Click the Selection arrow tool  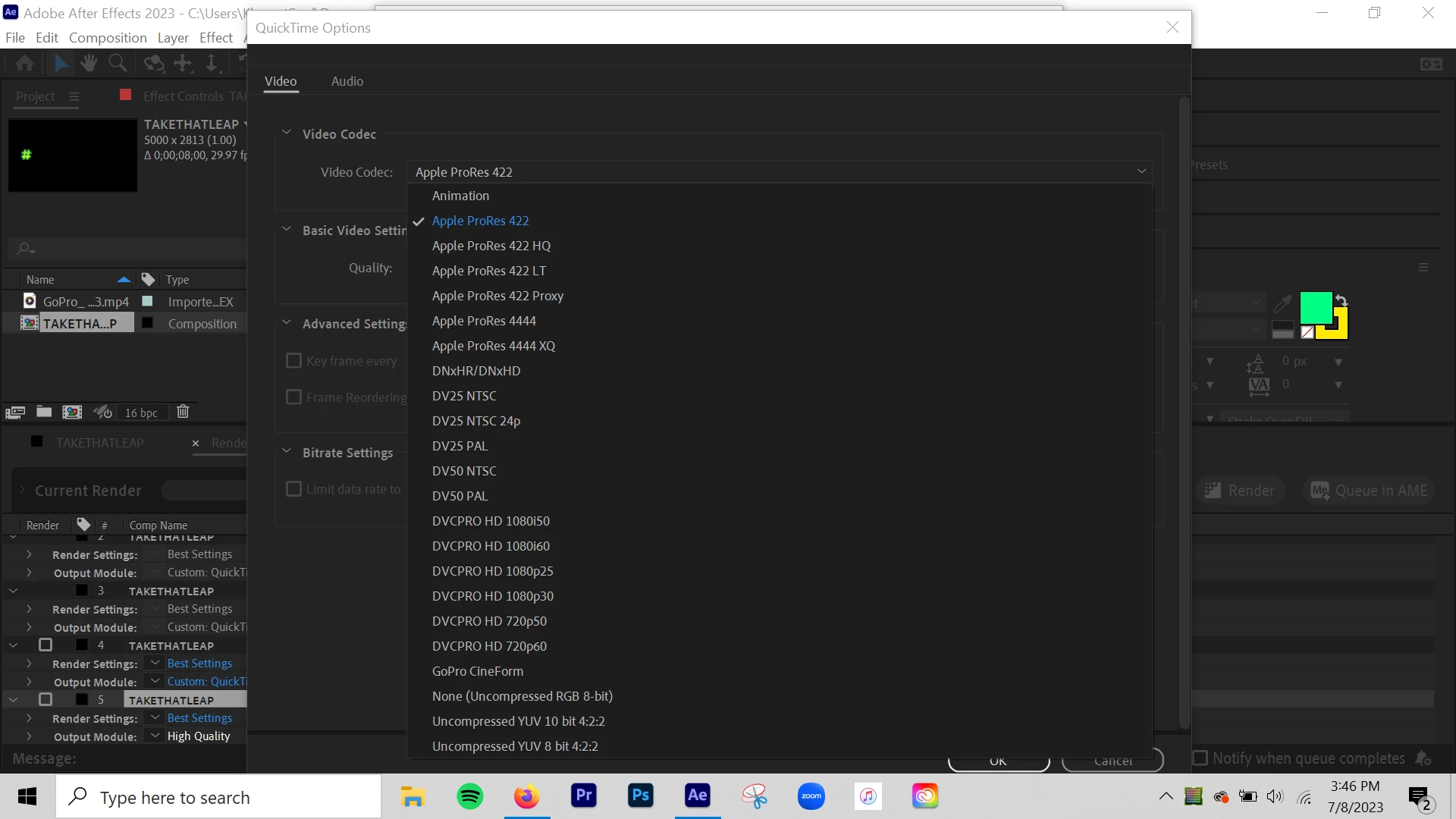61,63
